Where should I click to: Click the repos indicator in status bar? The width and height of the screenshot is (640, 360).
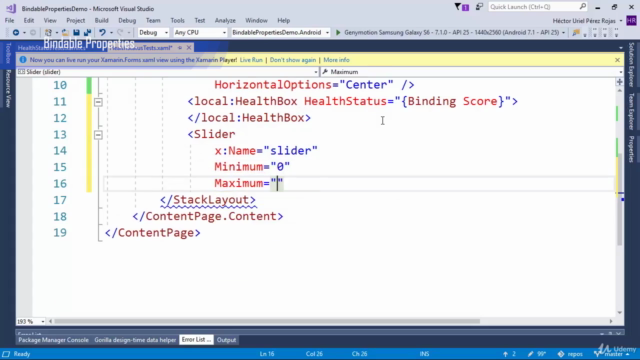pyautogui.click(x=570, y=354)
